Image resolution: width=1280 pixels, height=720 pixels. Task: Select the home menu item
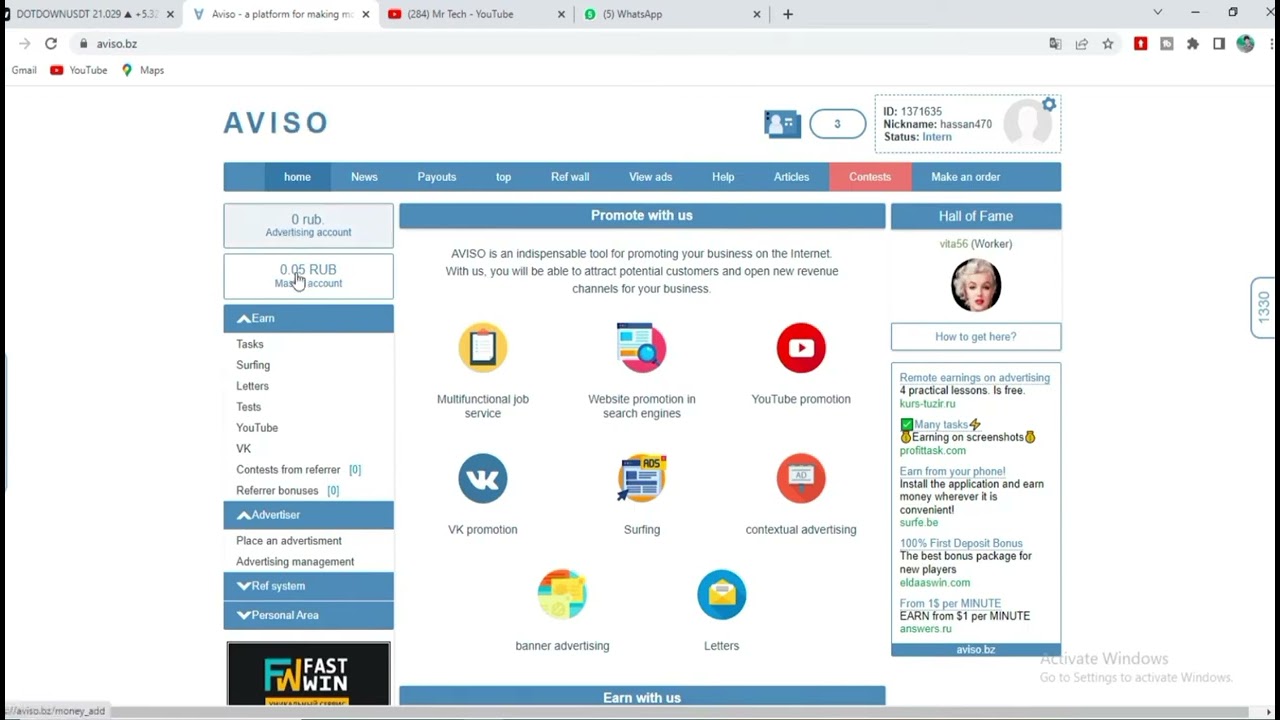[297, 177]
